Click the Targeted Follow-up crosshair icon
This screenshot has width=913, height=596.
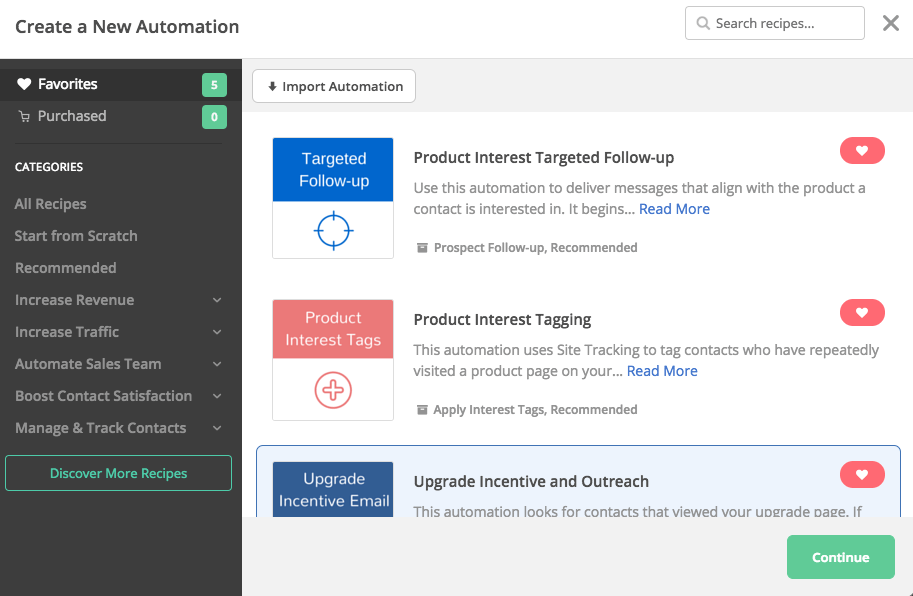coord(333,231)
